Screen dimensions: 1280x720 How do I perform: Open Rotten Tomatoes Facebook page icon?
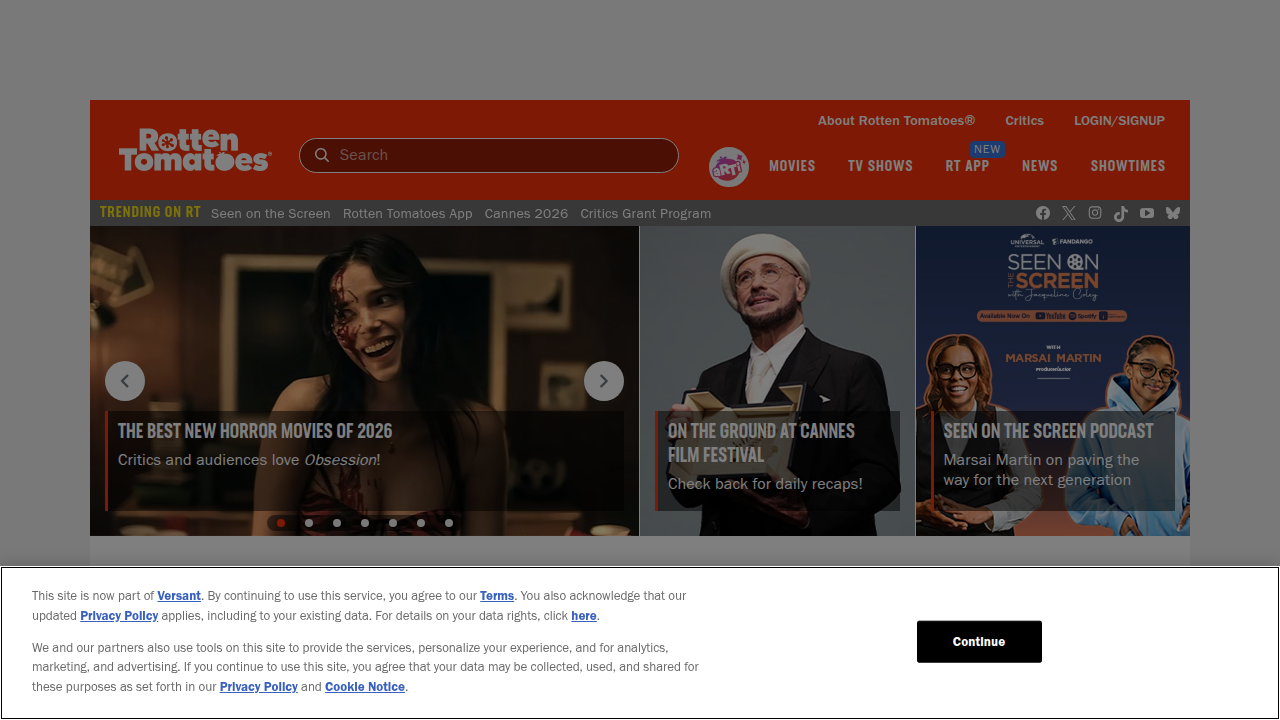1043,213
